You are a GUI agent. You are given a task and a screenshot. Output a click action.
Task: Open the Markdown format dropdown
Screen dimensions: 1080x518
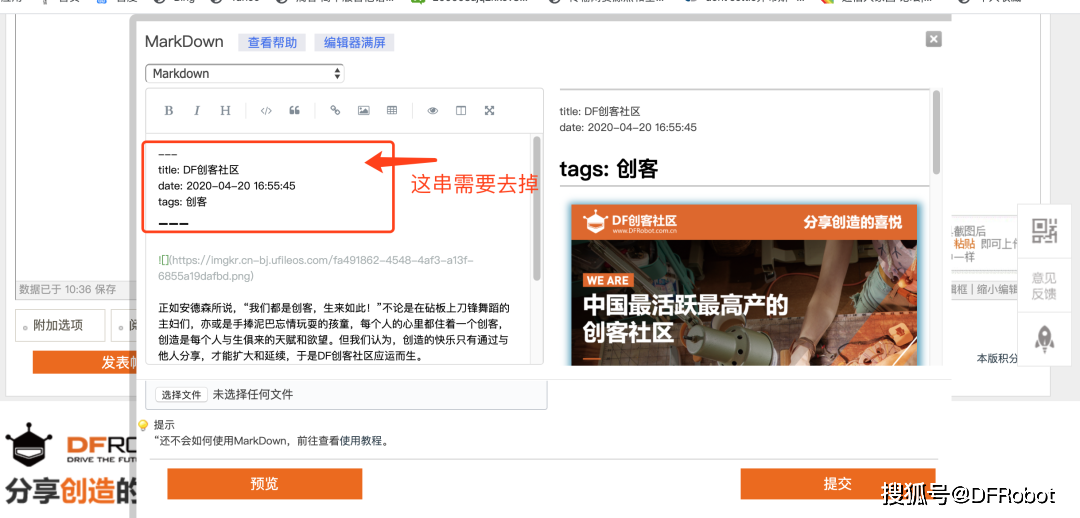tap(245, 74)
